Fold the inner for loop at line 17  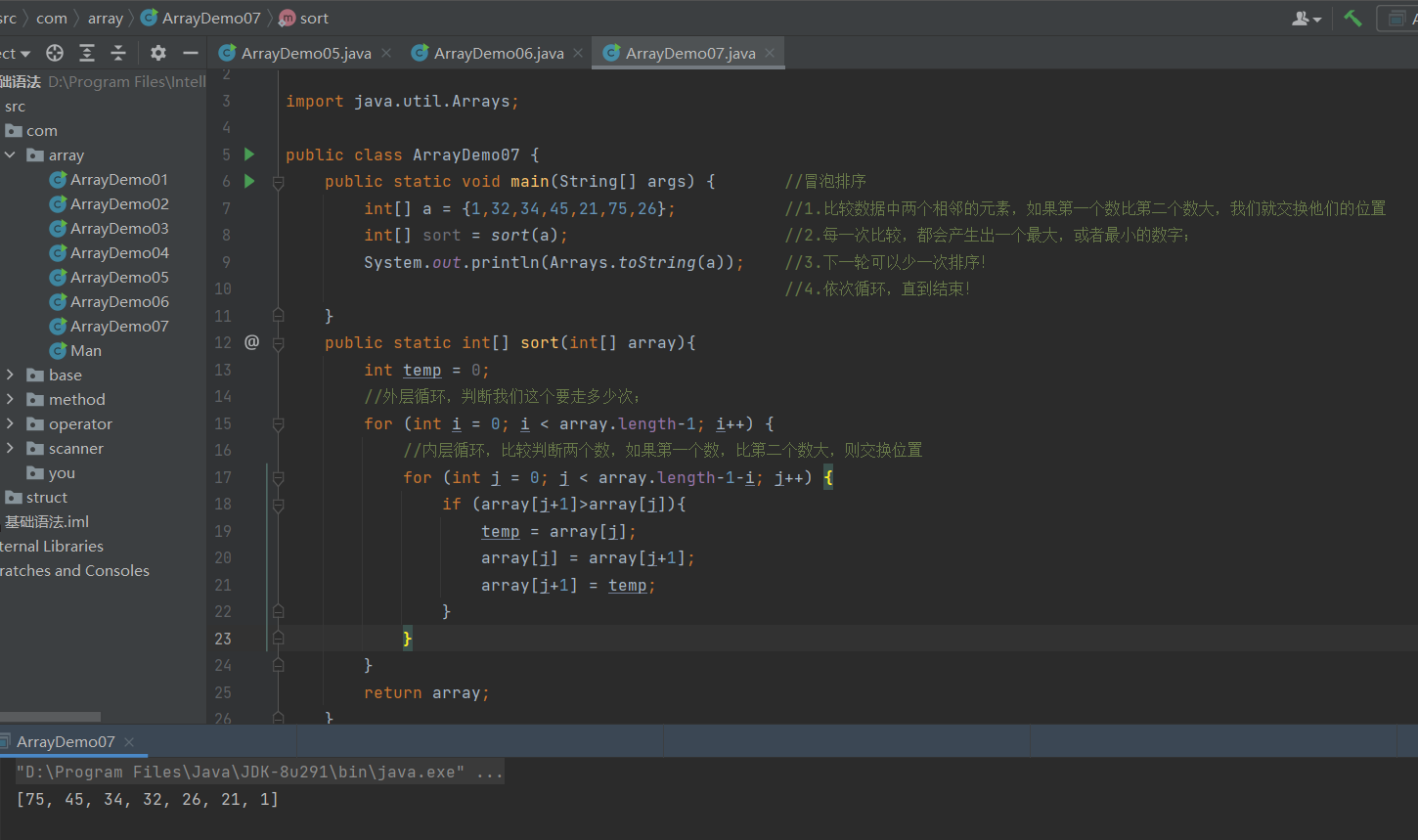(278, 478)
